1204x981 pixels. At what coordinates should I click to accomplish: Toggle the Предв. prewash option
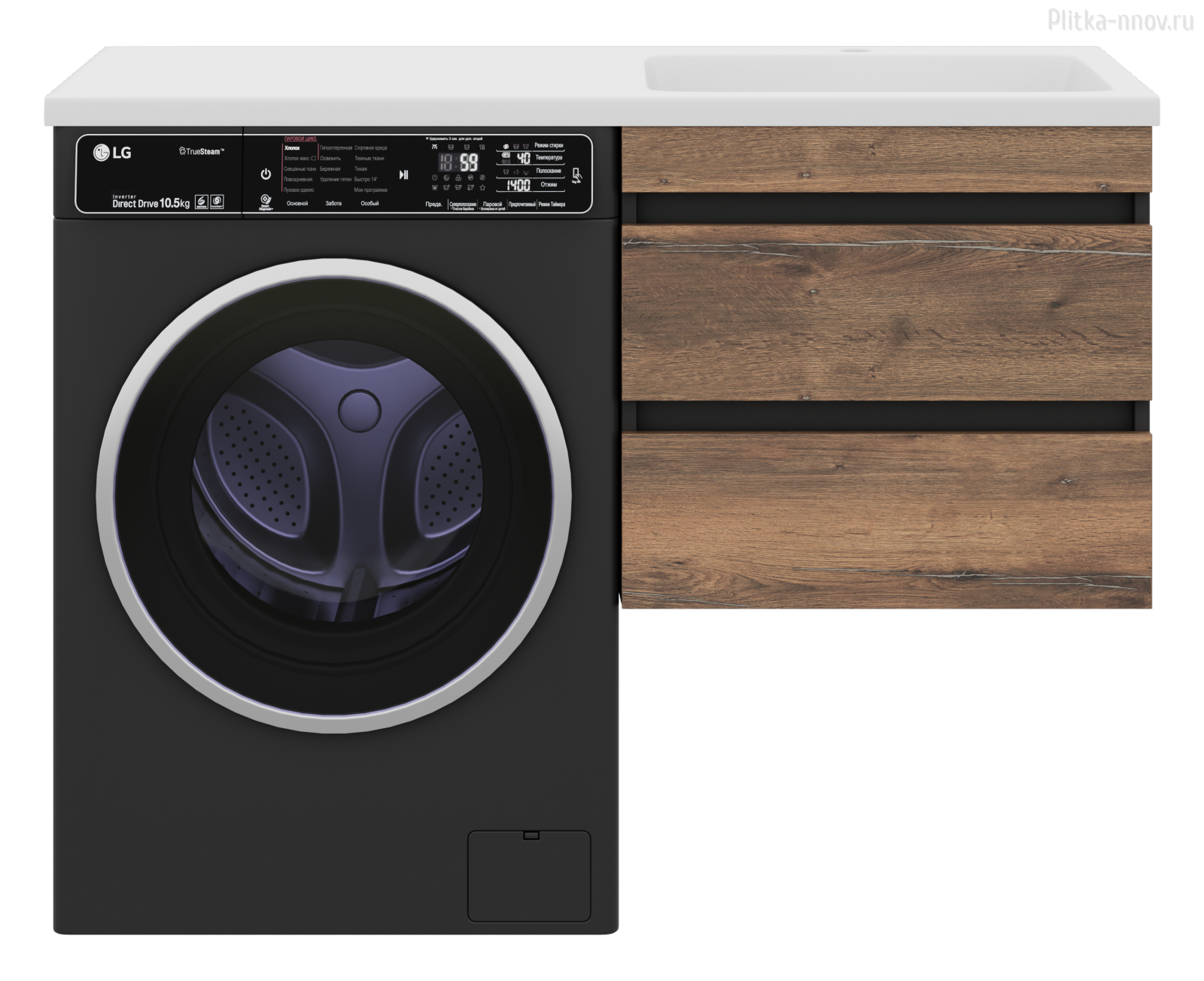pyautogui.click(x=433, y=205)
